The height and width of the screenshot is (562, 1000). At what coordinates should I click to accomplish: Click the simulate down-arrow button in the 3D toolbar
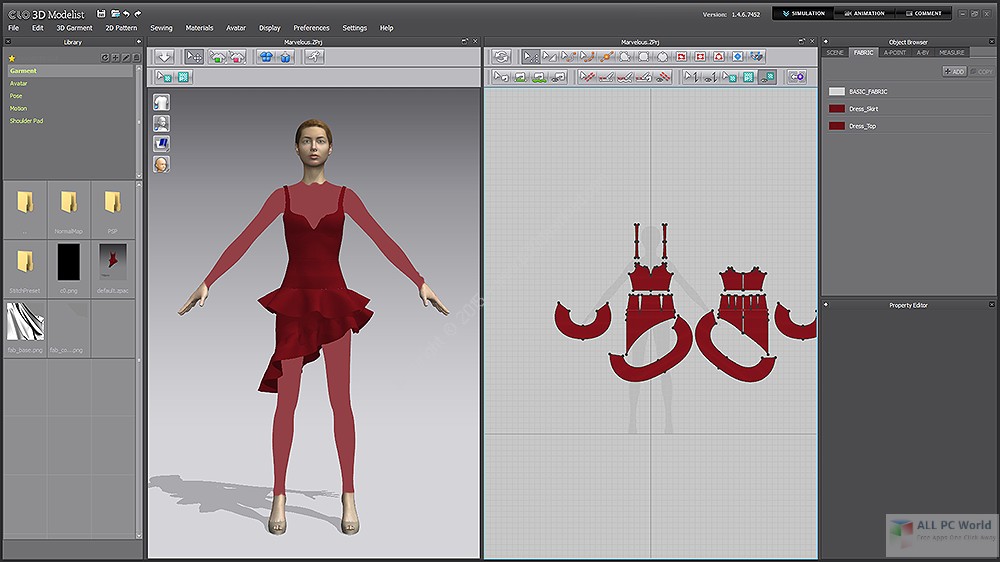tap(165, 57)
